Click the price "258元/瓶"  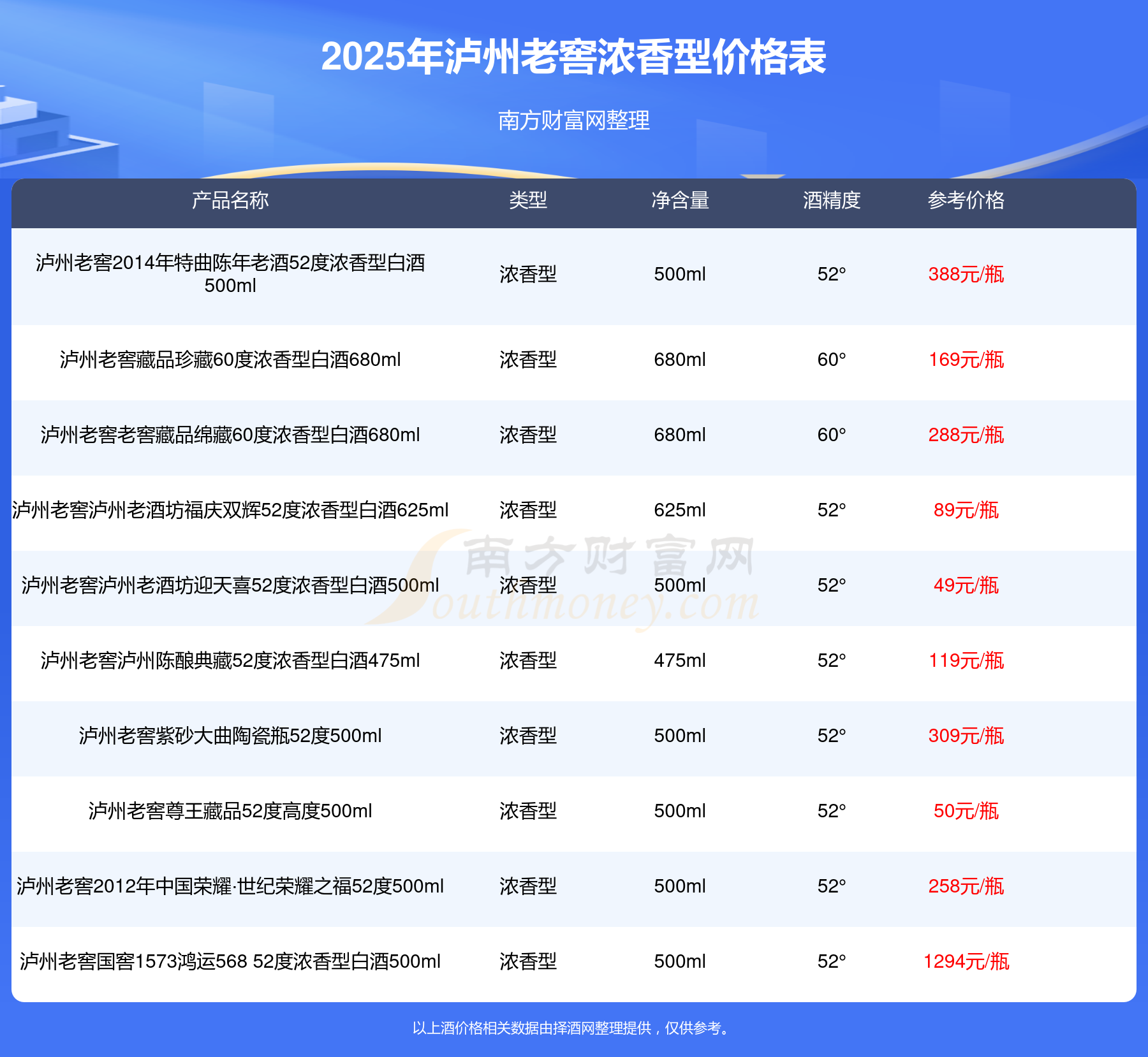(966, 886)
